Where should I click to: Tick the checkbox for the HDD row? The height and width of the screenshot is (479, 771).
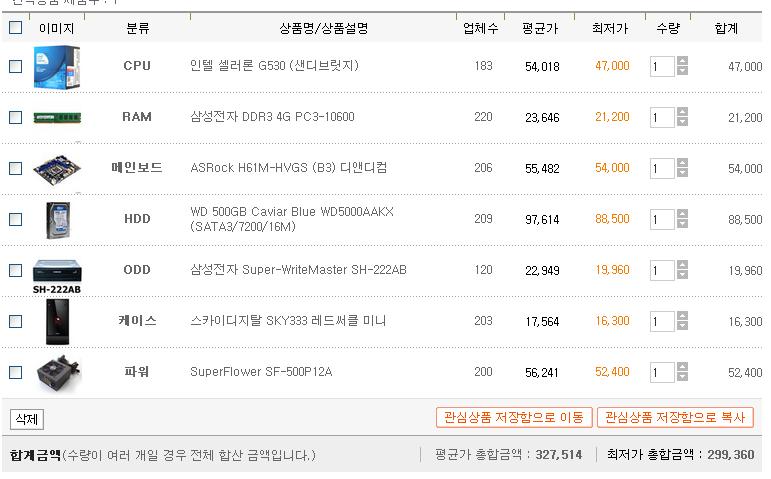pyautogui.click(x=16, y=219)
